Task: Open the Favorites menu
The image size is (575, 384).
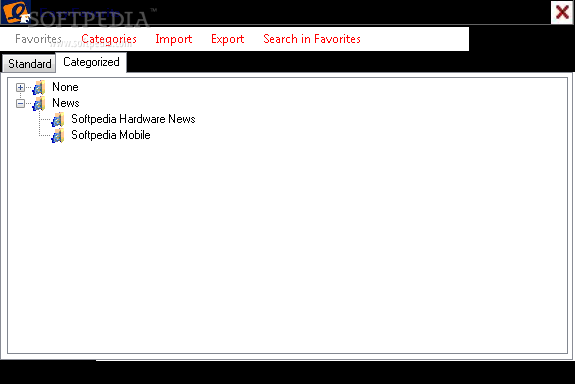Action: [x=38, y=39]
